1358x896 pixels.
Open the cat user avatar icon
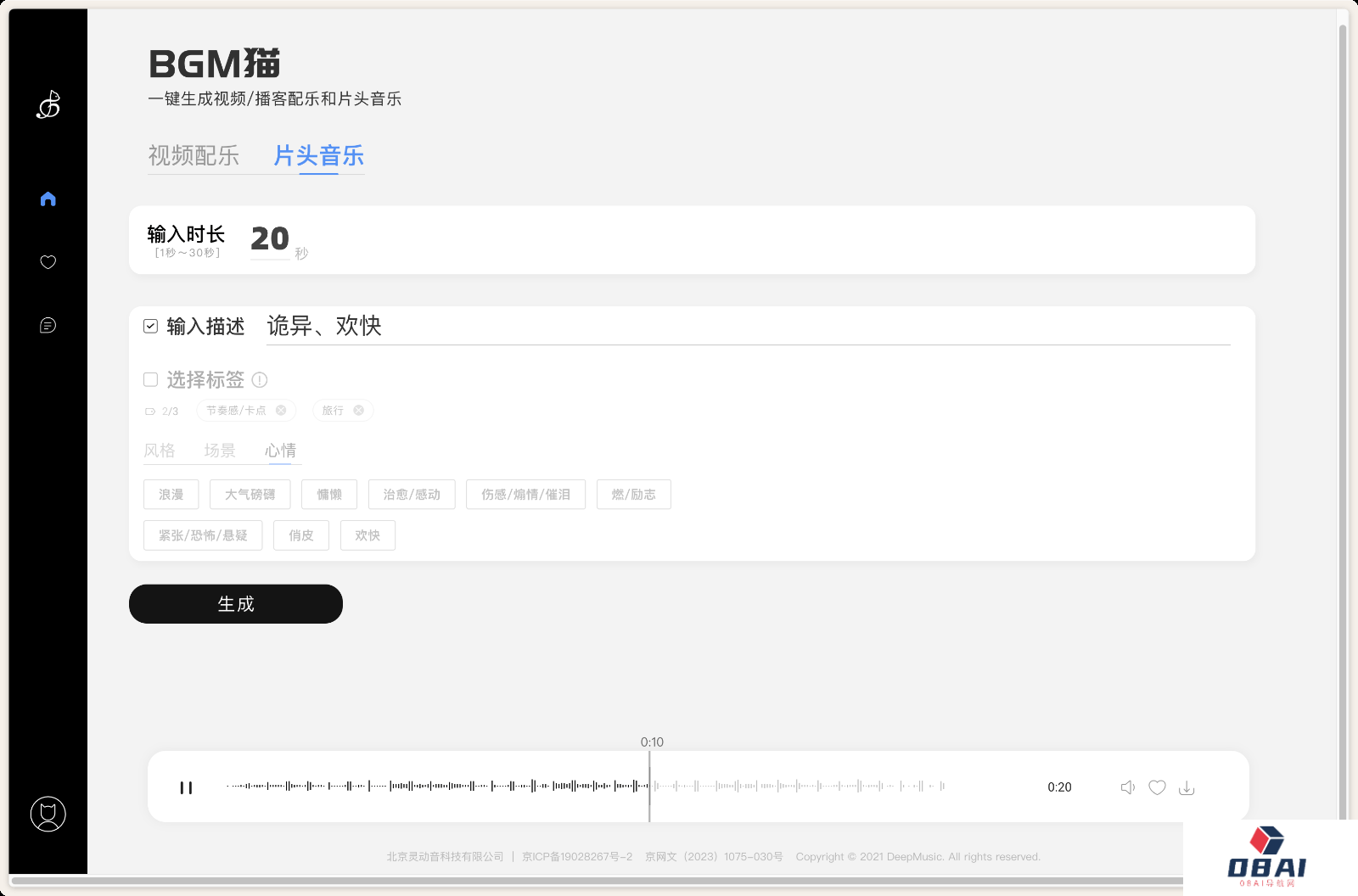pyautogui.click(x=48, y=814)
